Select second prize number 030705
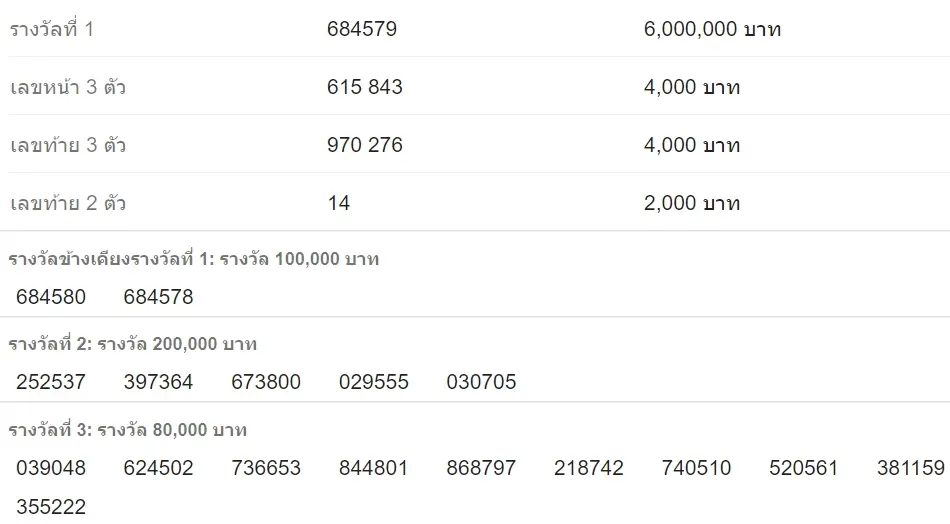This screenshot has height=524, width=950. (x=481, y=382)
